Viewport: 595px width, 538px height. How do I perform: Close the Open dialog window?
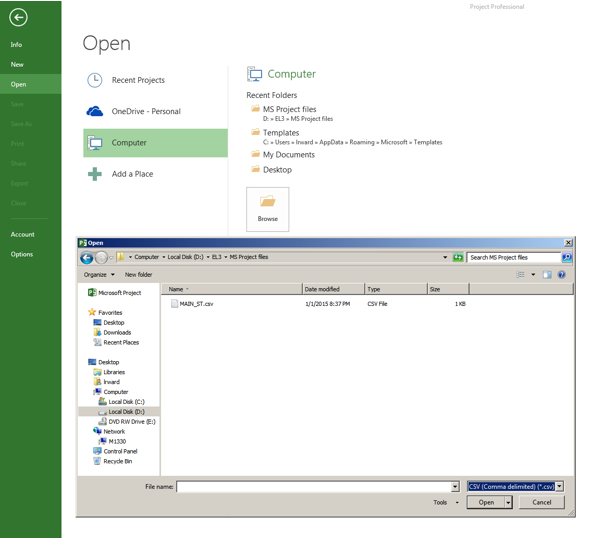point(568,243)
